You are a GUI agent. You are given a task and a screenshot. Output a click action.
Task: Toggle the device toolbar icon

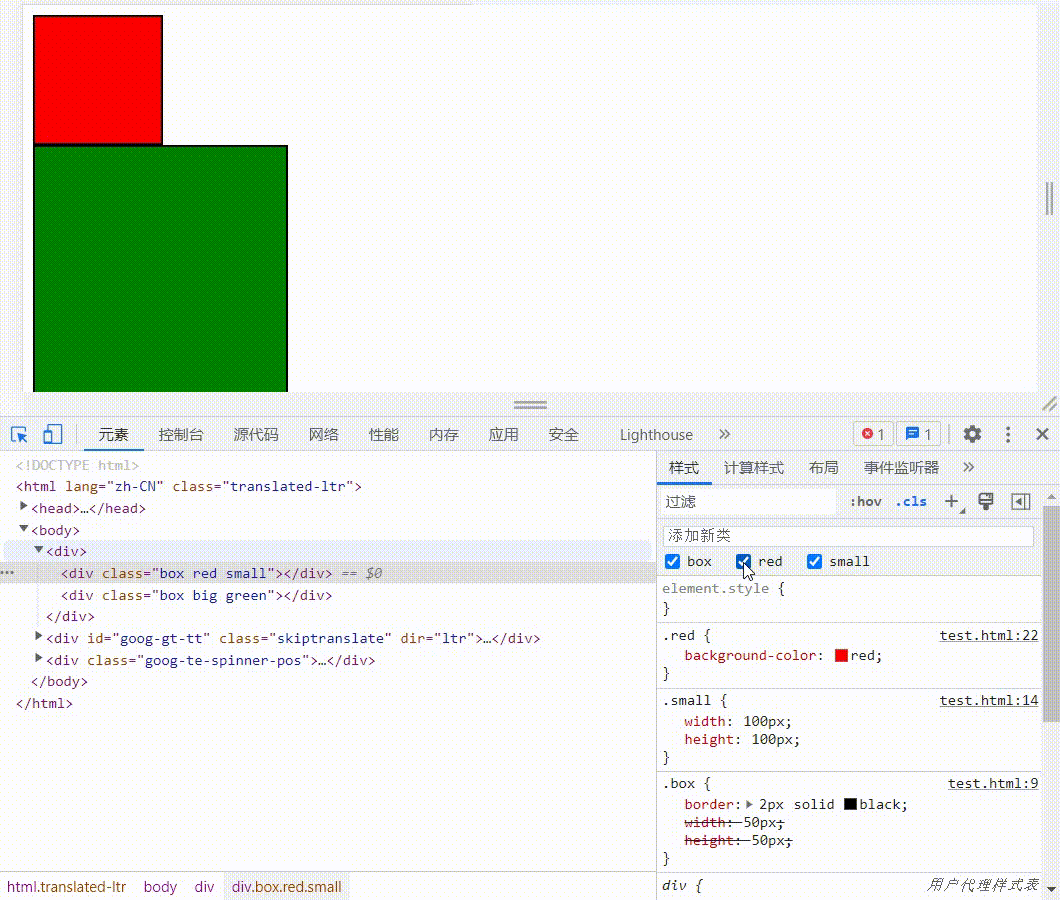point(52,434)
